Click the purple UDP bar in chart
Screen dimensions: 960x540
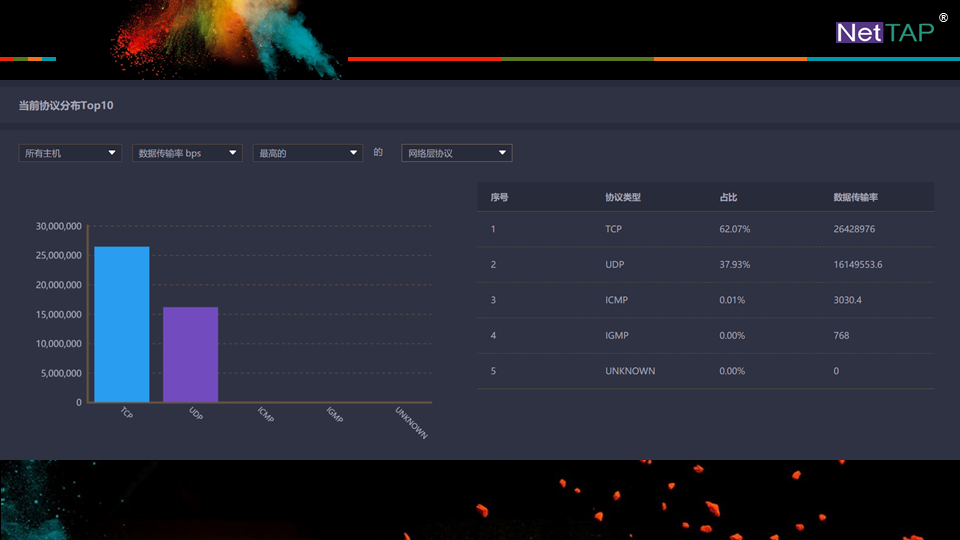190,354
